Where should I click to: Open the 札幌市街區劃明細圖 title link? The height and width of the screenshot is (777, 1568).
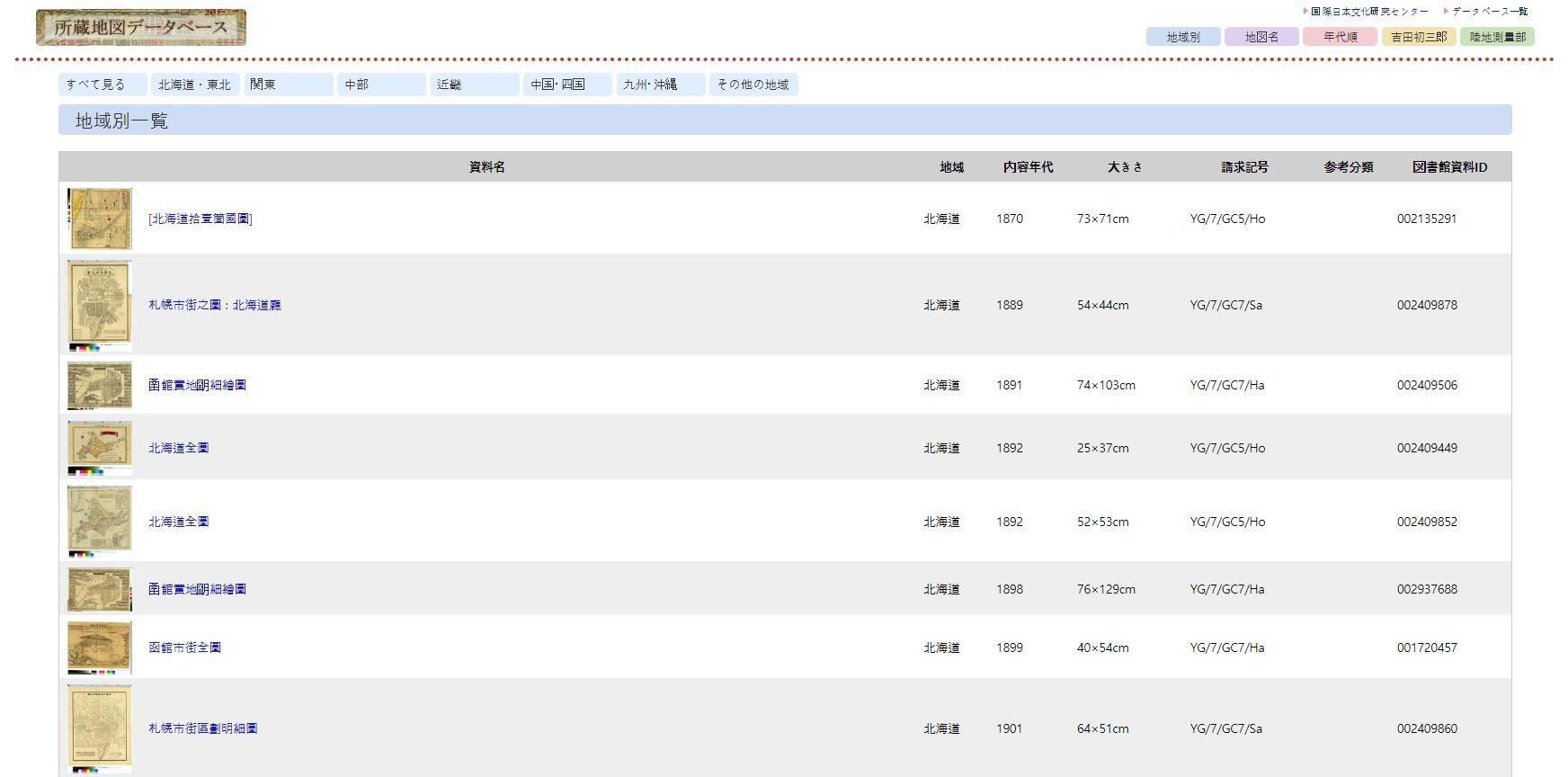pos(203,728)
